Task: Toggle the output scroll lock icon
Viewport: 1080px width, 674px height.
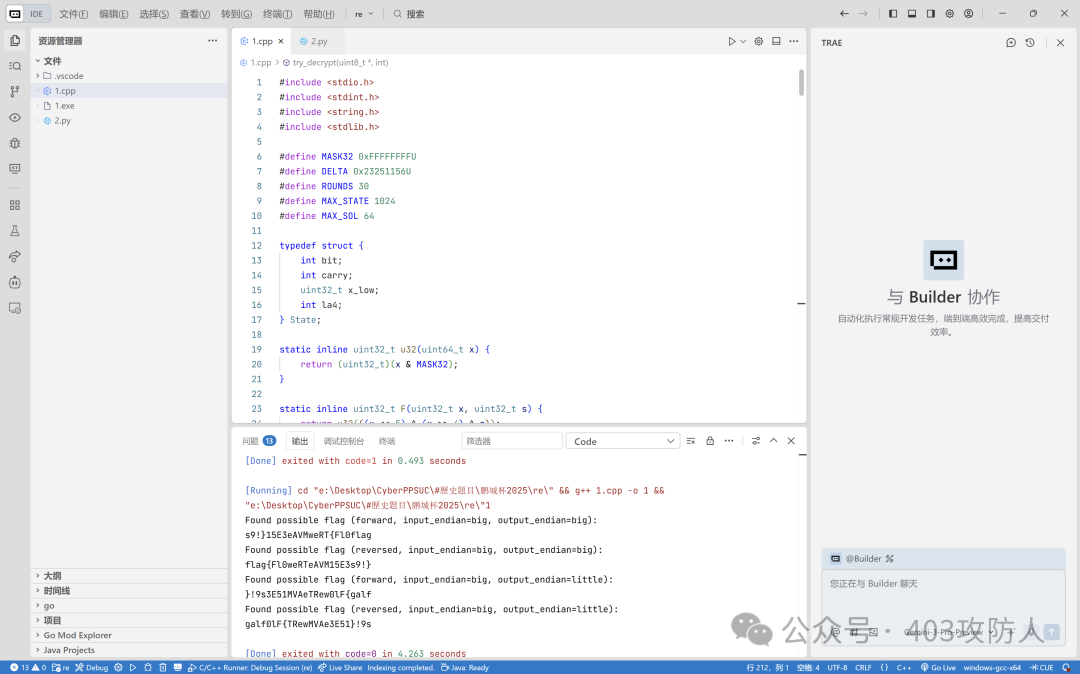Action: click(710, 441)
